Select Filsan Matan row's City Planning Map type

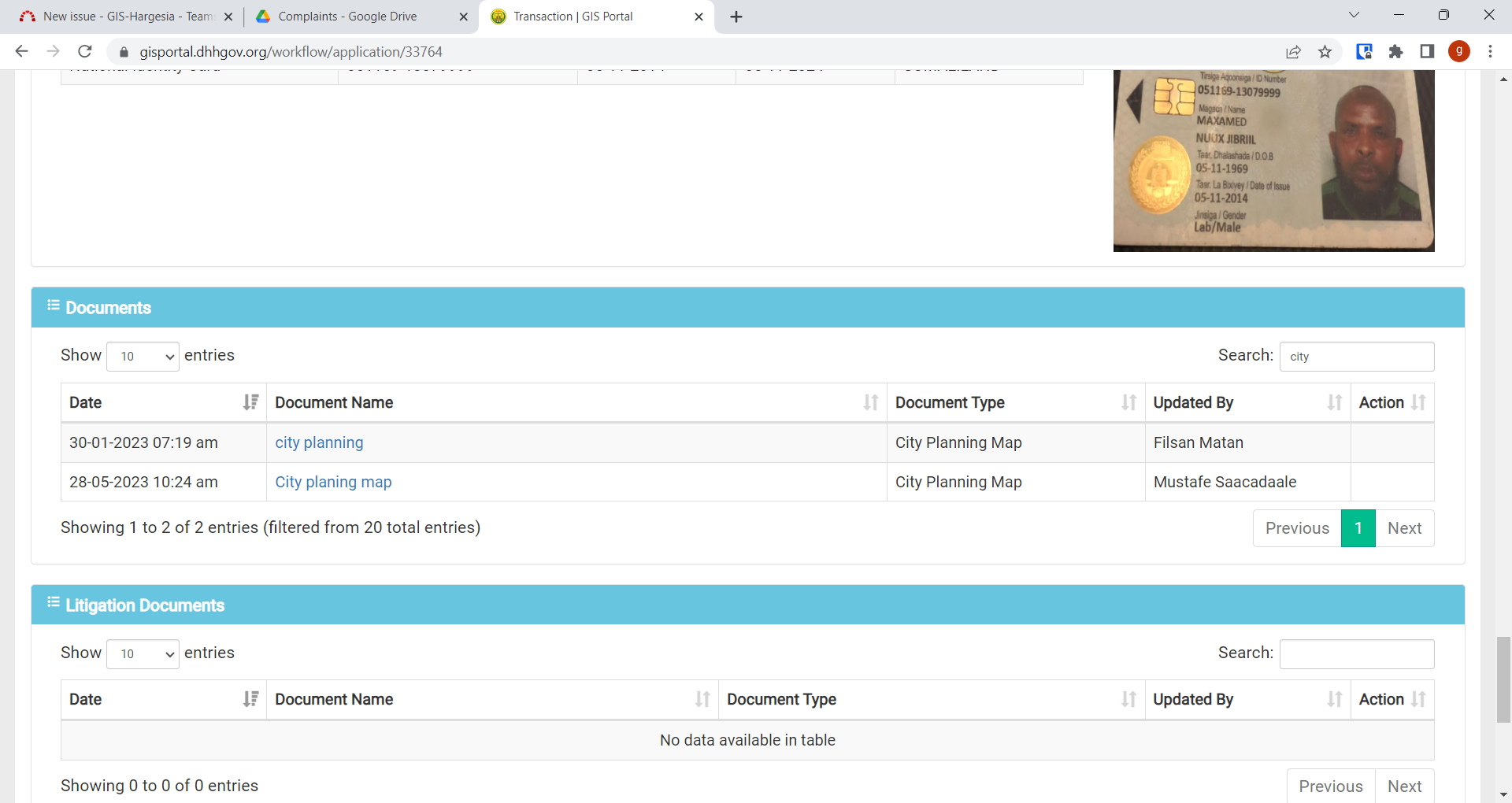(x=1016, y=442)
